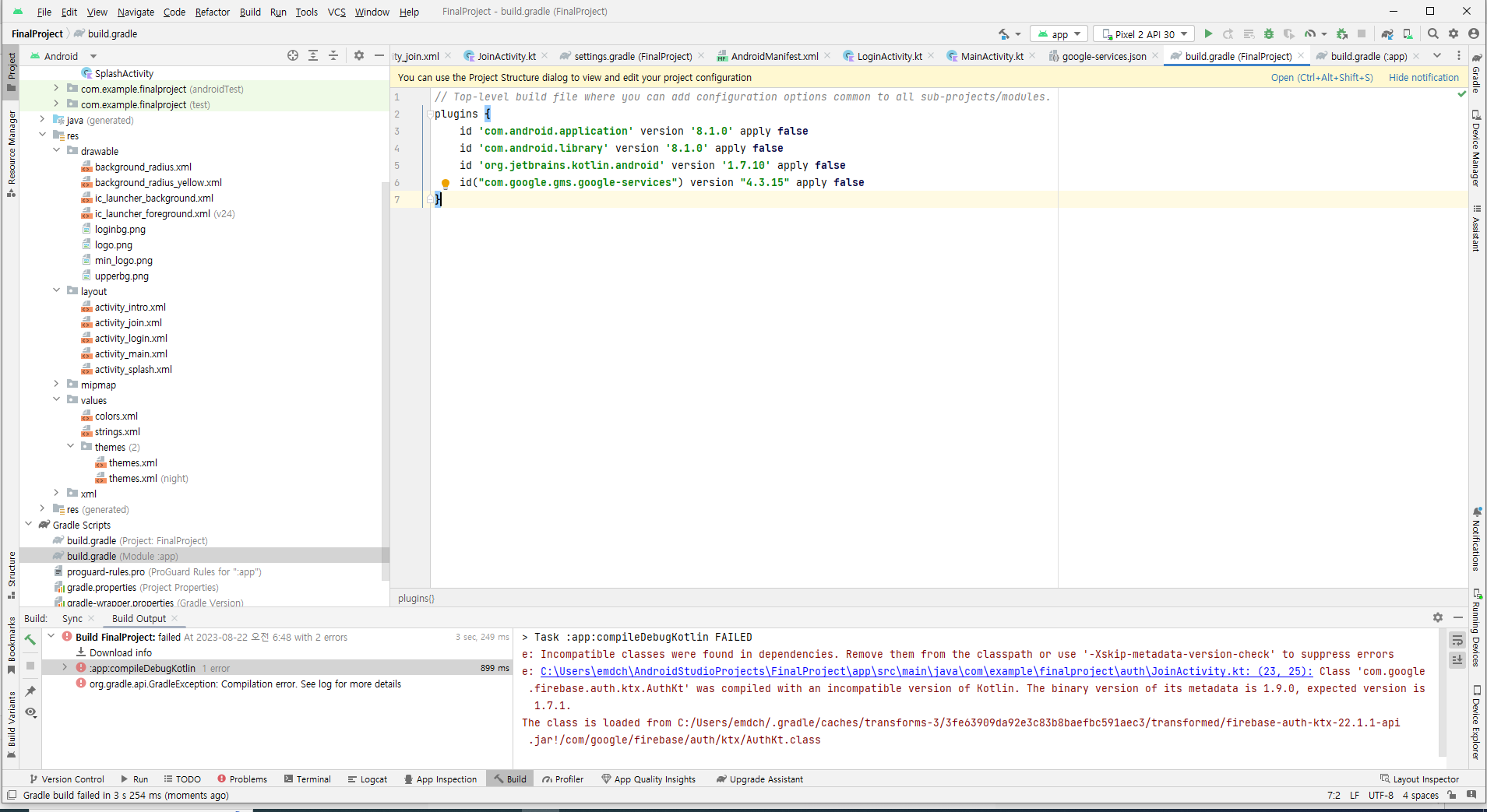This screenshot has height=812, width=1487.
Task: Open the VCS menu
Action: [x=337, y=12]
